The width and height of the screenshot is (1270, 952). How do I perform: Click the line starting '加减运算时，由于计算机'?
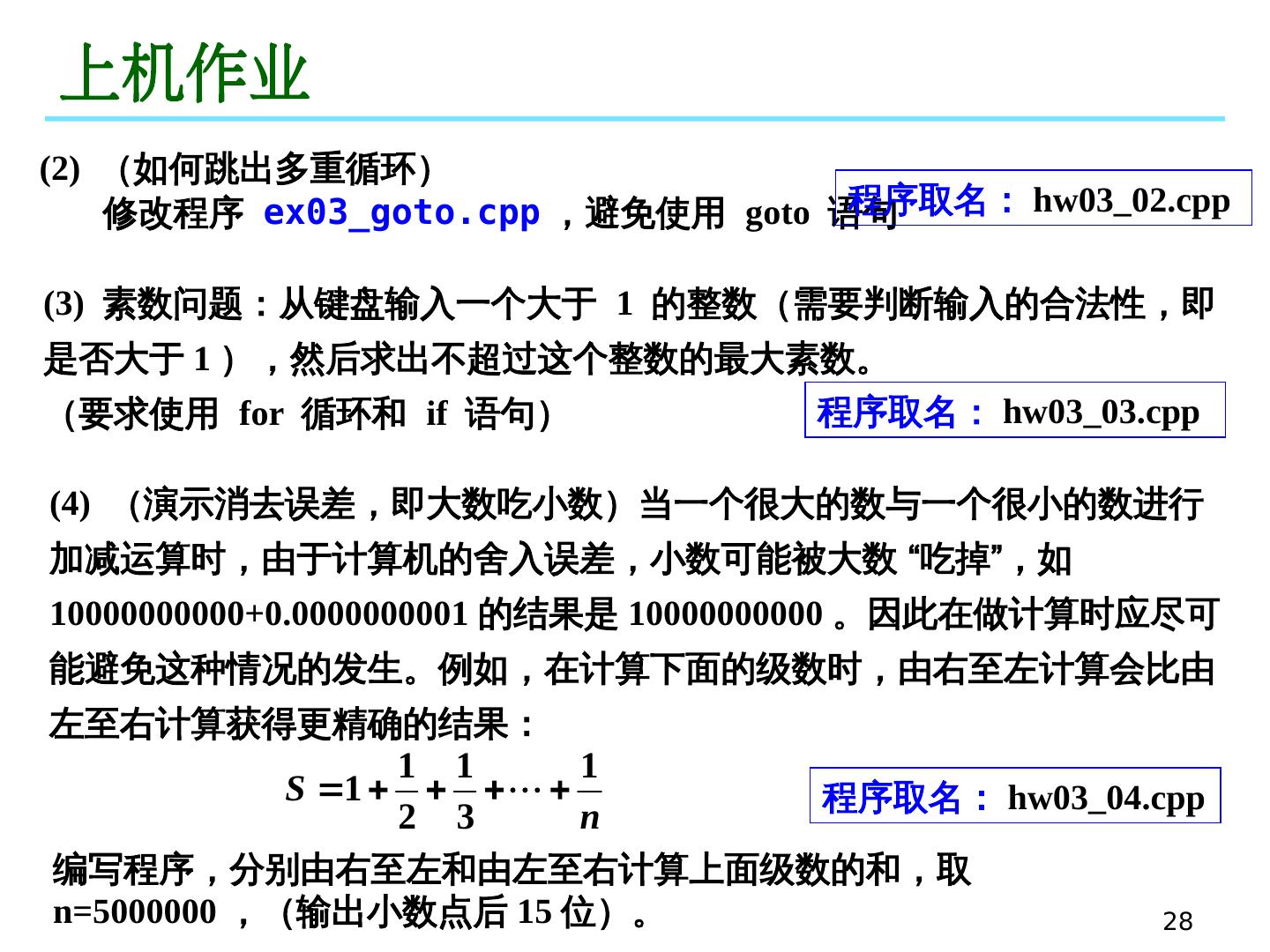[x=561, y=559]
